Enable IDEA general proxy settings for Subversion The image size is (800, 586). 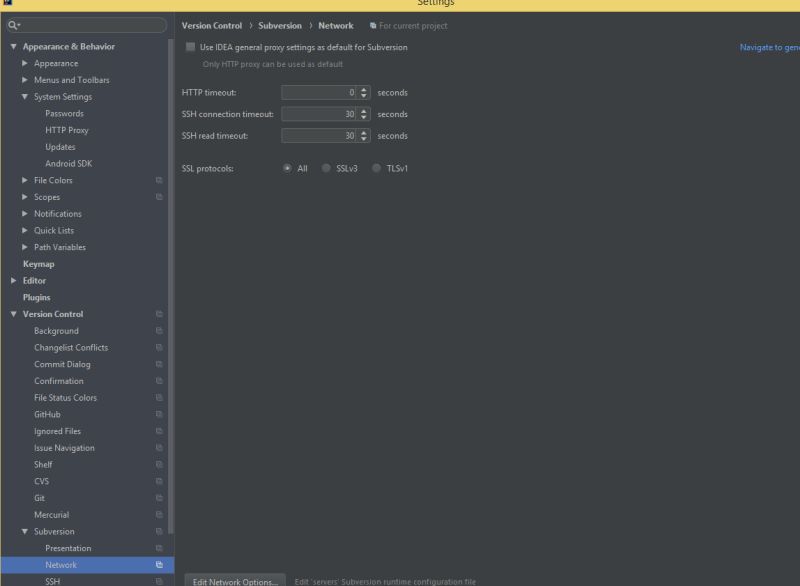[x=189, y=46]
